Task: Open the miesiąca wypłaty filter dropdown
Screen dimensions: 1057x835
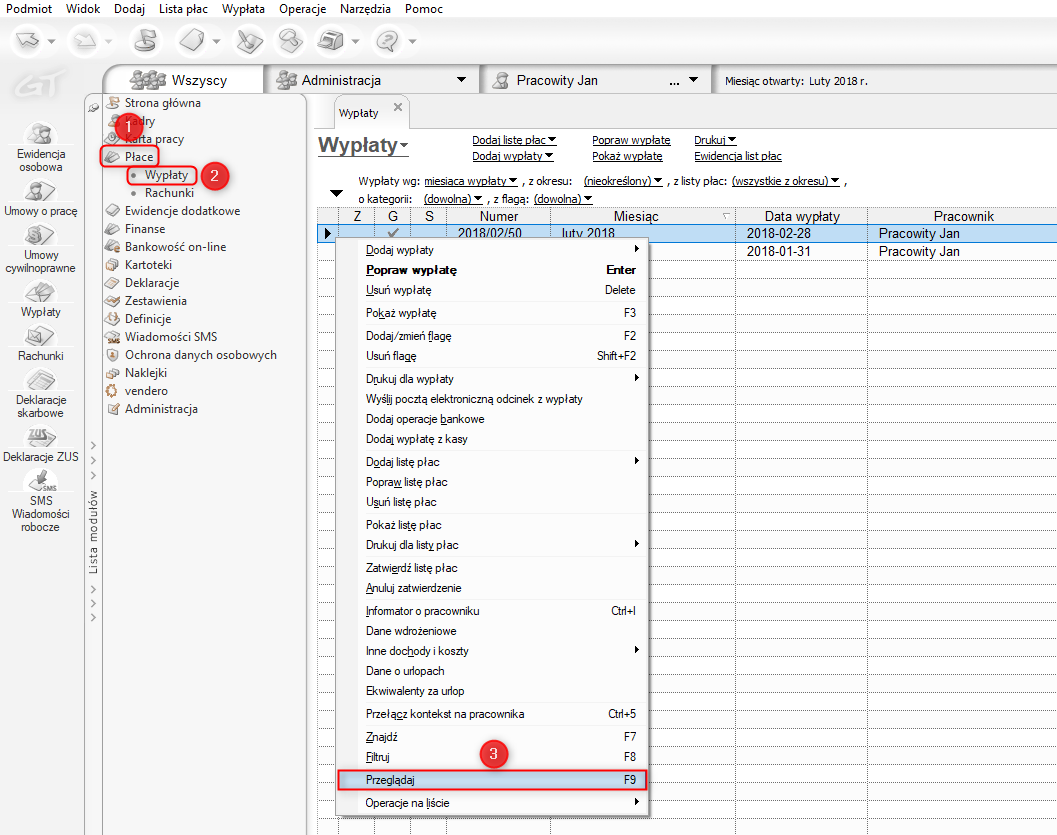Action: (513, 182)
